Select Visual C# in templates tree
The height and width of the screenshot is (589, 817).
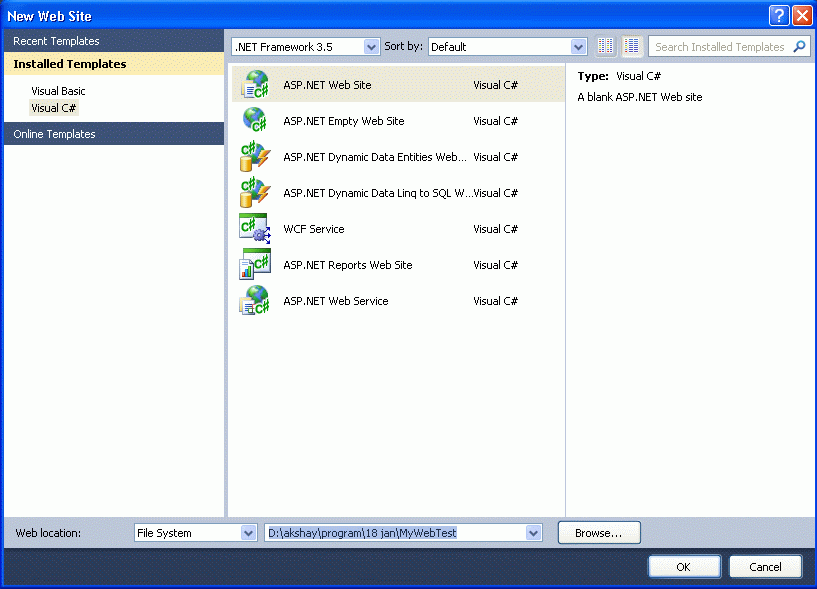point(54,108)
